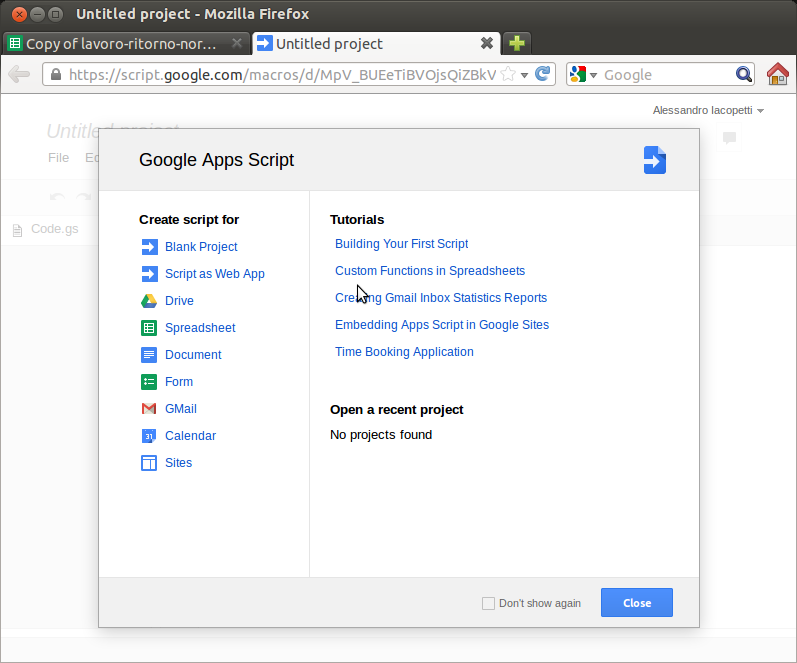Create script for Sites link
This screenshot has height=663, width=797.
pos(178,463)
